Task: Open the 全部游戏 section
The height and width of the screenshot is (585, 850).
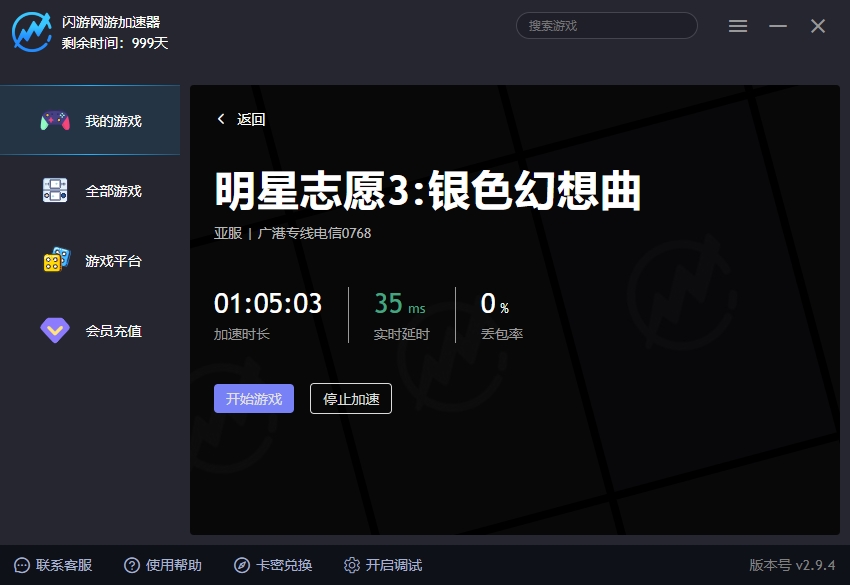Action: [90, 191]
